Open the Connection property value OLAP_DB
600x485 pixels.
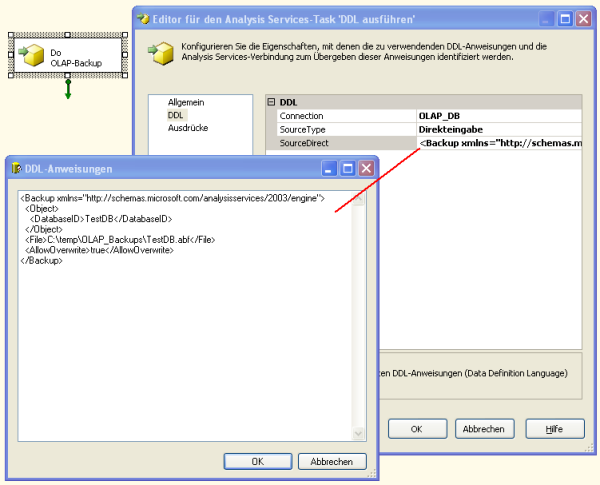click(x=498, y=116)
